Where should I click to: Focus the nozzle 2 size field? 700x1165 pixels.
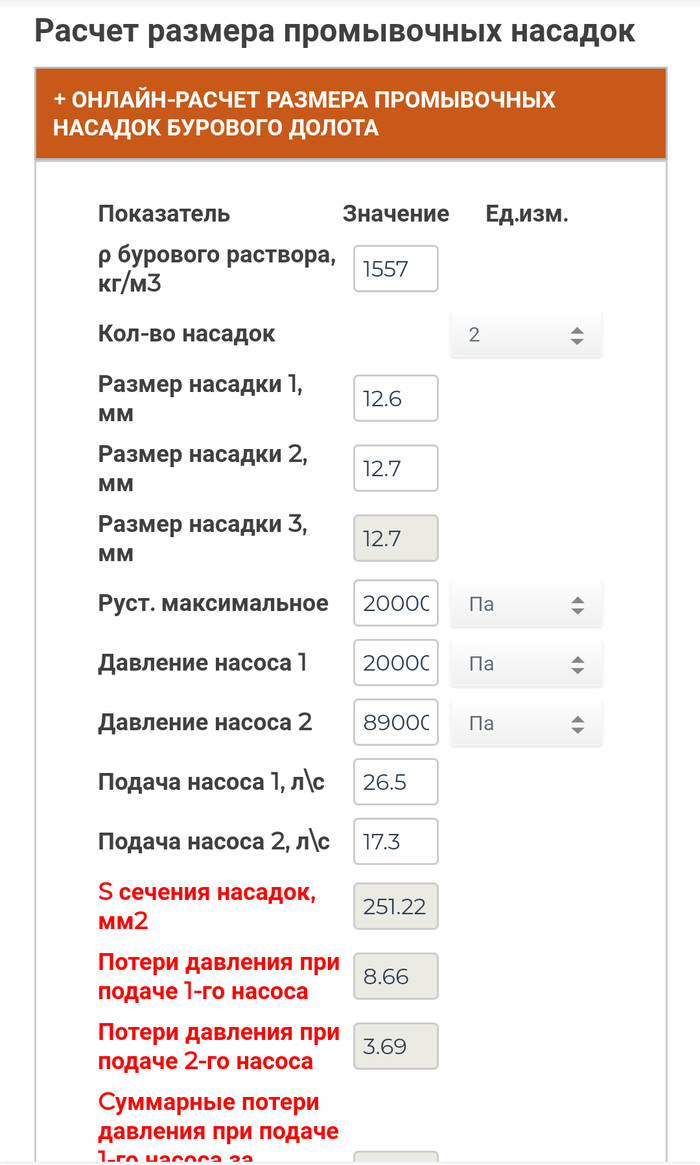tap(396, 468)
